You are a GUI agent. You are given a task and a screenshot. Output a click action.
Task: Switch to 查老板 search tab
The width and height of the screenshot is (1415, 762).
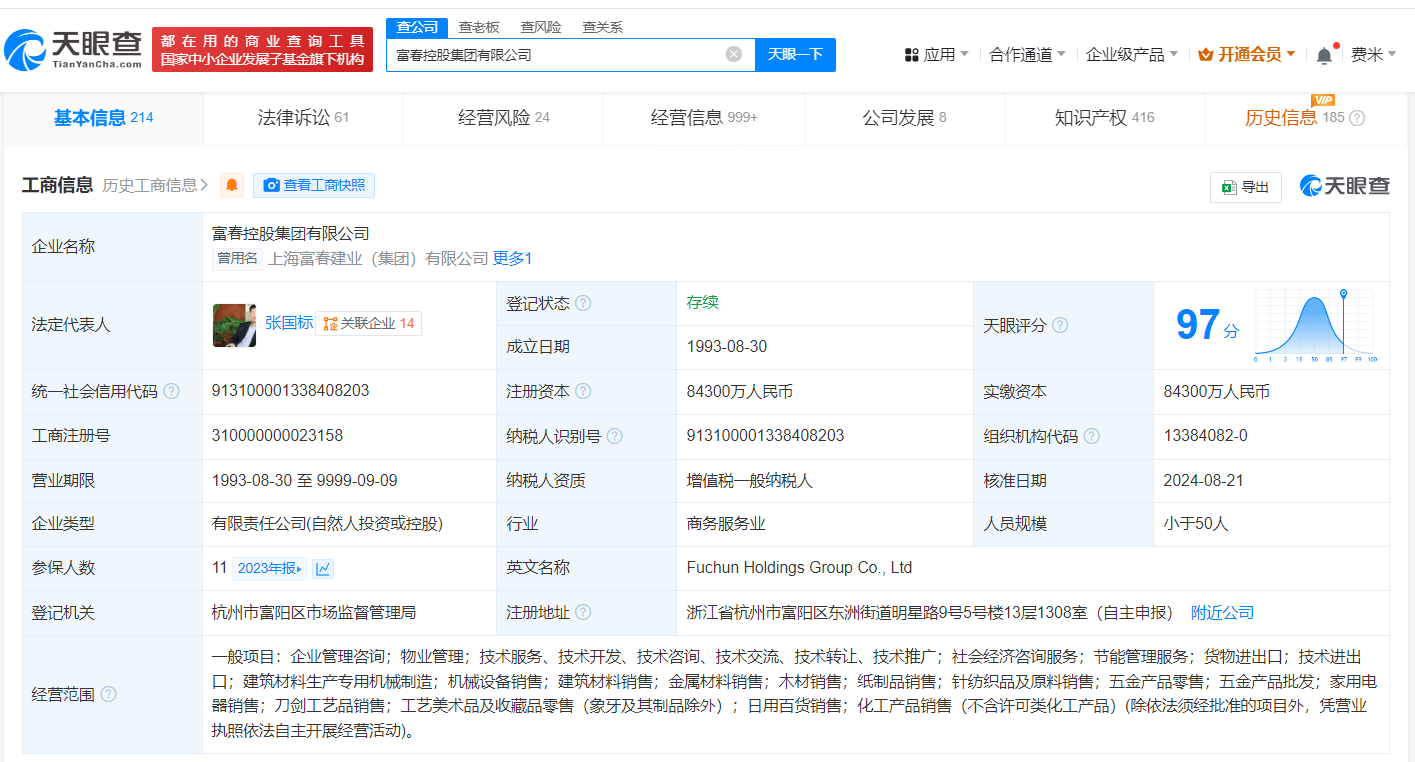coord(479,27)
